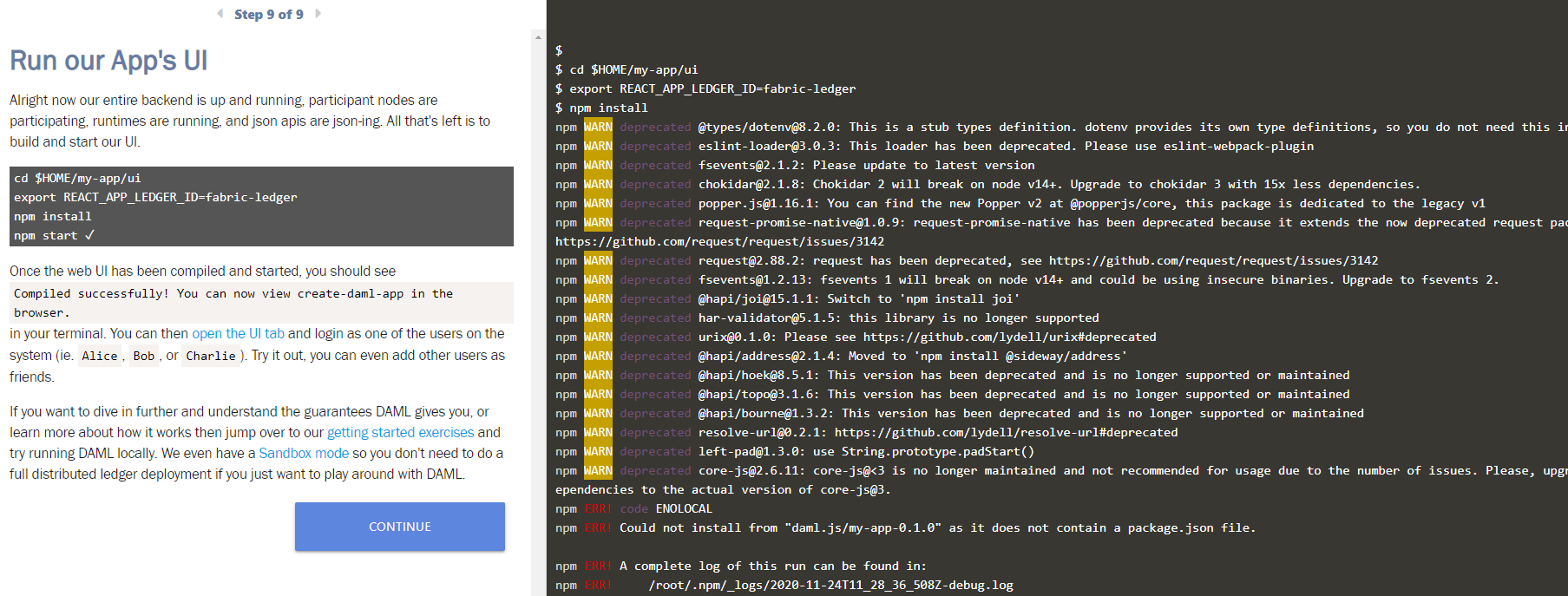Click the Alice username code label

[100, 356]
